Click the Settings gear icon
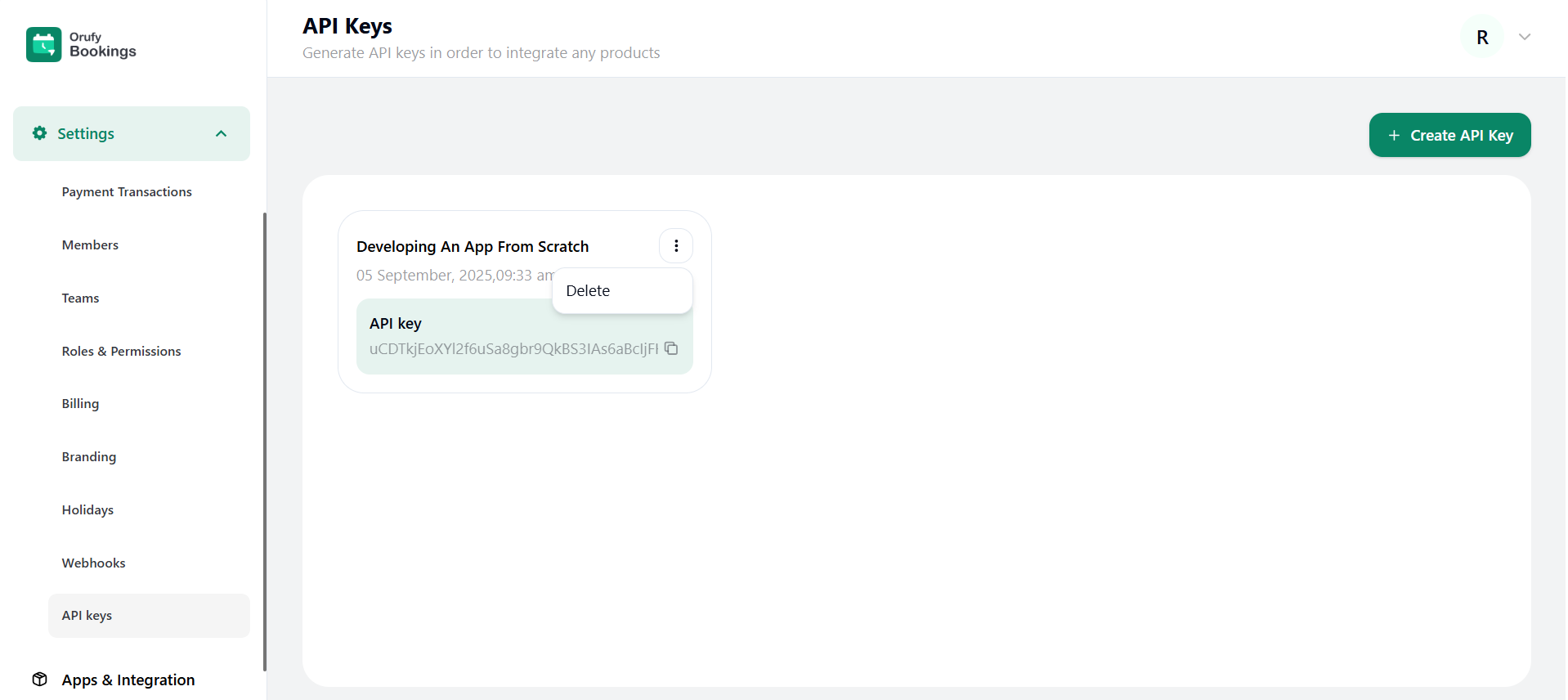The width and height of the screenshot is (1568, 700). click(x=39, y=133)
